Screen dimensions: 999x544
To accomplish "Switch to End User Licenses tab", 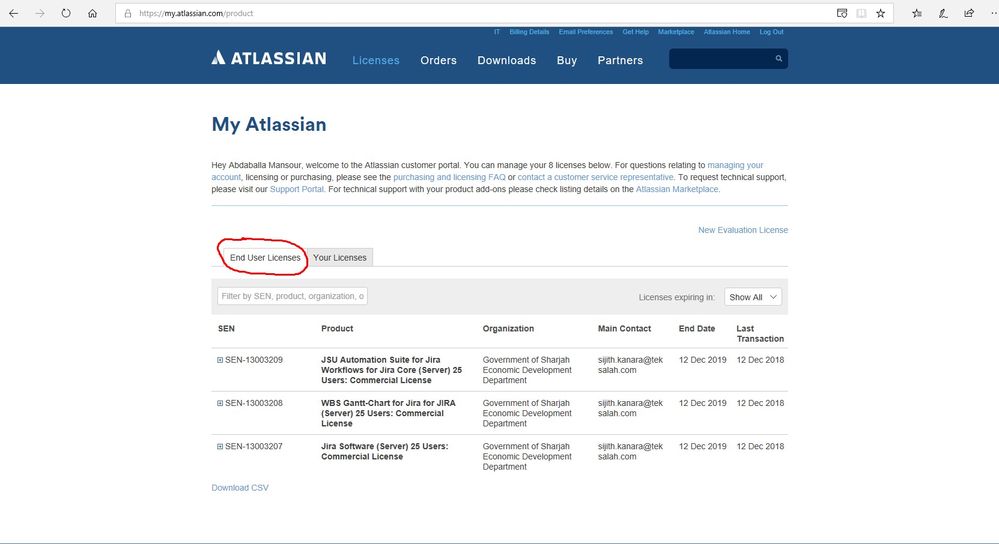I will (x=265, y=257).
